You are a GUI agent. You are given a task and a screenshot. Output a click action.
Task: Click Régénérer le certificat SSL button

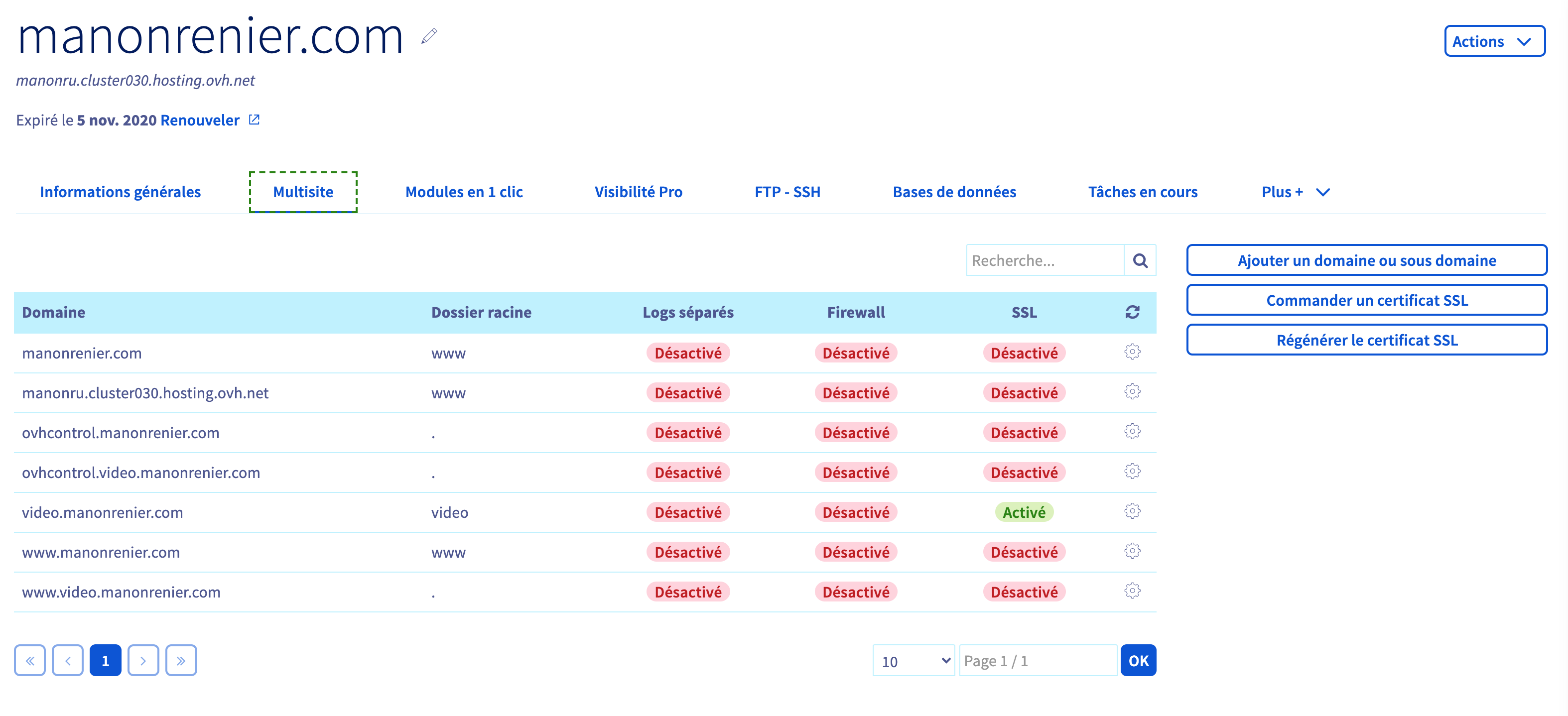(x=1366, y=340)
